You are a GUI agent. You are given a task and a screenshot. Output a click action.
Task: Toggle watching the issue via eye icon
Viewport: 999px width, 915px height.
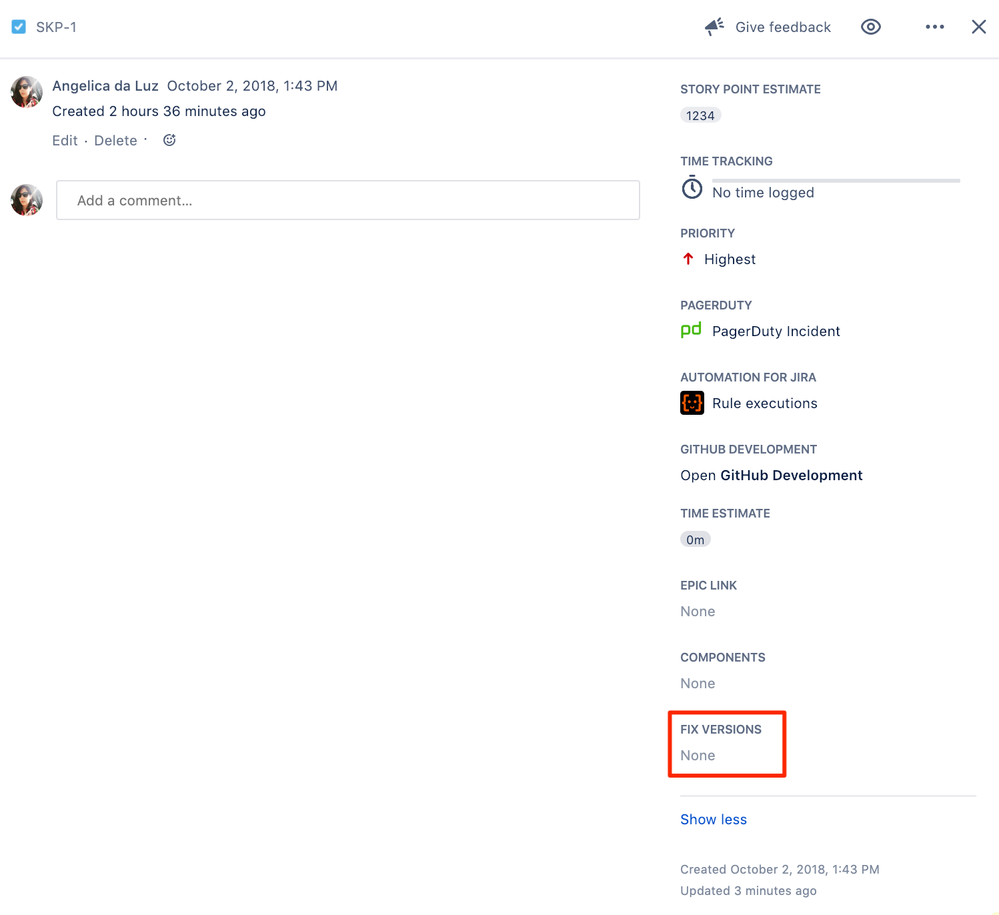click(x=870, y=27)
